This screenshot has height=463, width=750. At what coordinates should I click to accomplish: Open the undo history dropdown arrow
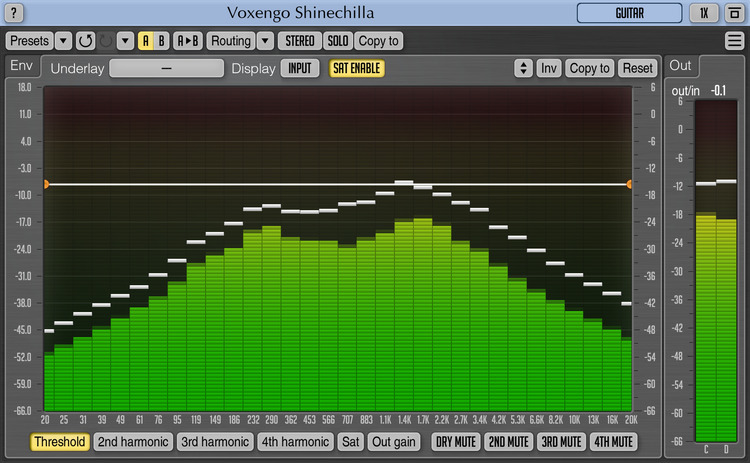(125, 41)
